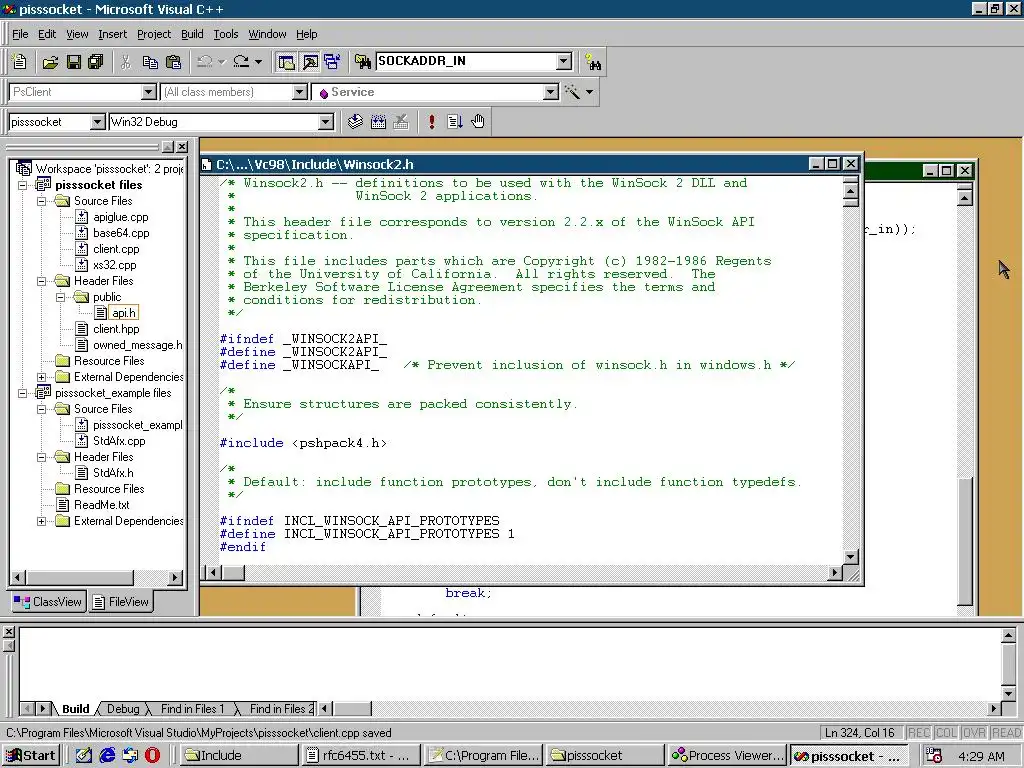
Task: Select owned_message.h in the file tree
Action: point(138,345)
